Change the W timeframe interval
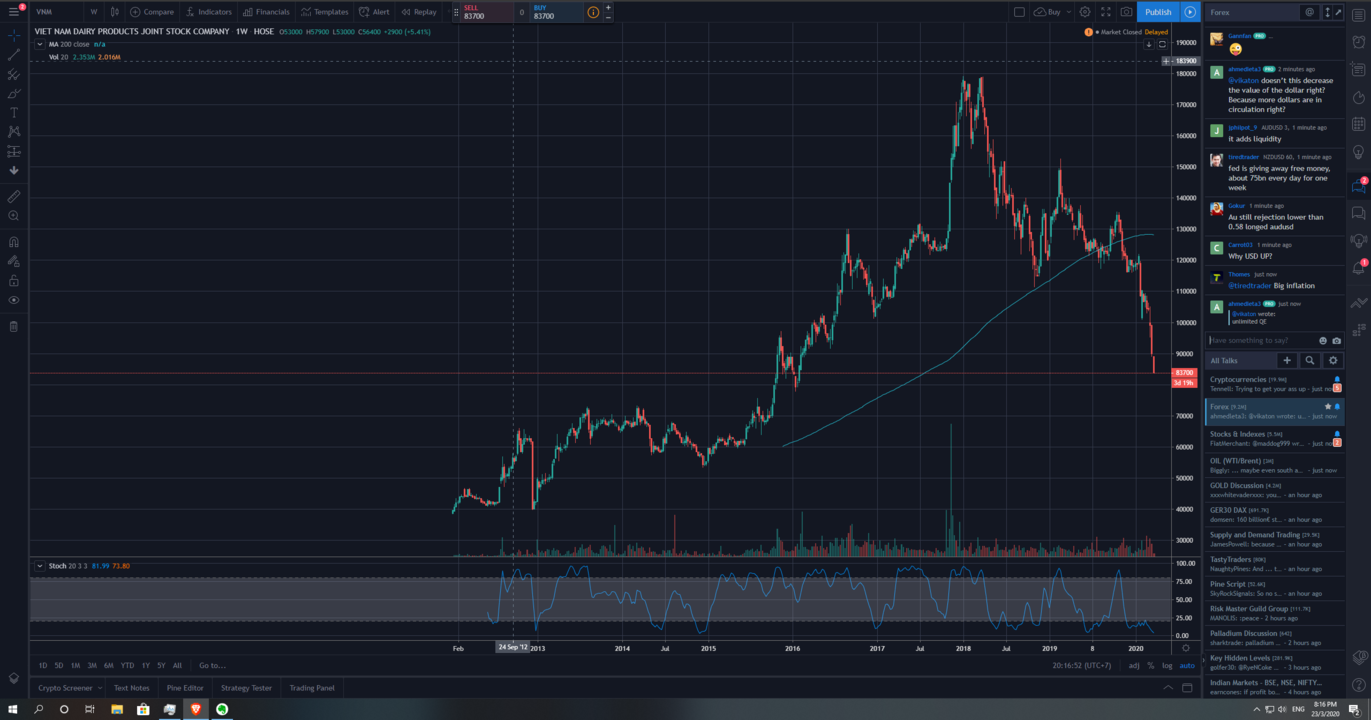Screen dimensions: 1371x720 coord(94,12)
